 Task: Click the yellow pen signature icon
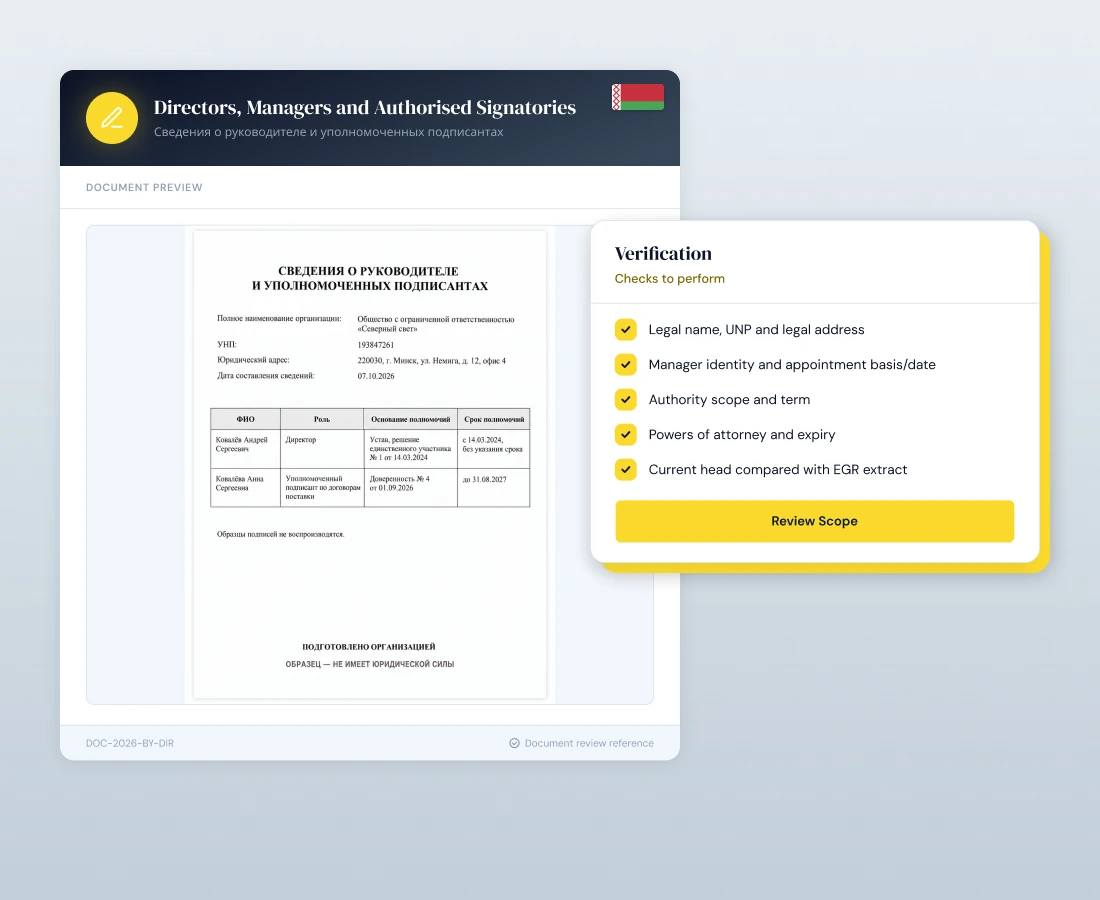click(112, 118)
